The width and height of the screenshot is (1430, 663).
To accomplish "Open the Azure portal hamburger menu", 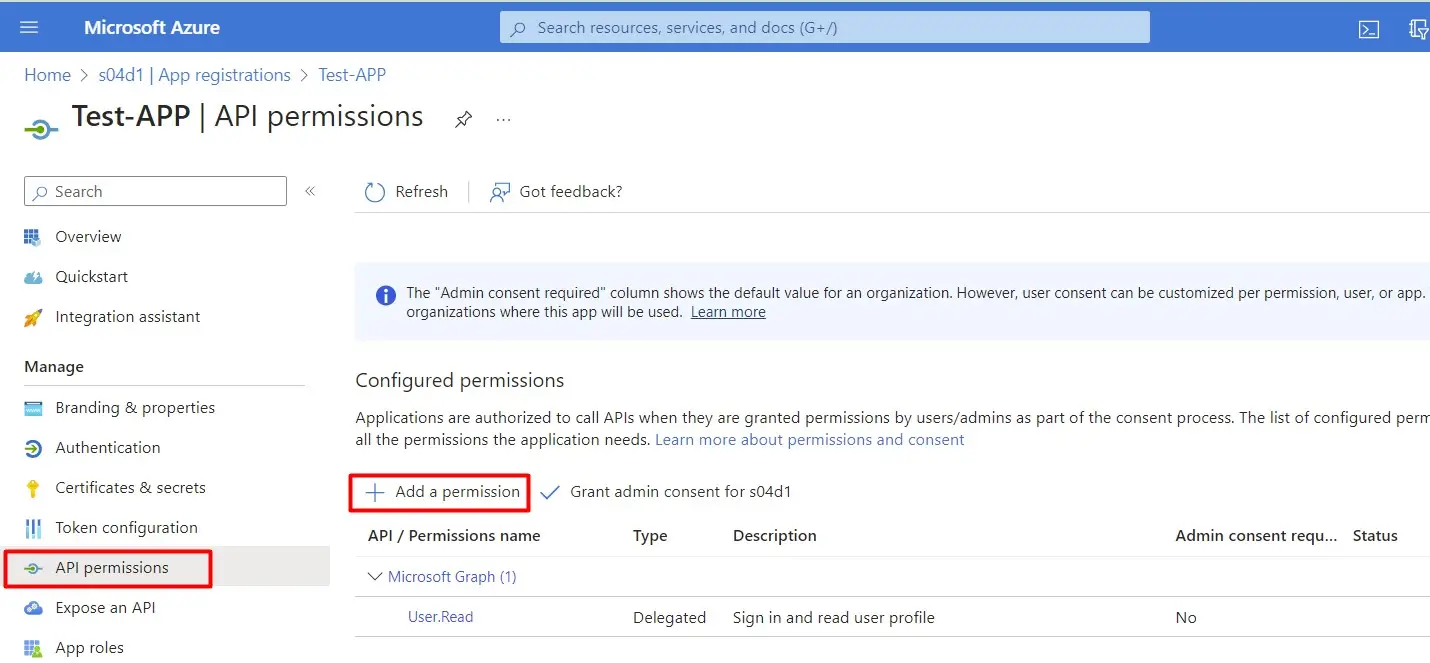I will pos(29,27).
